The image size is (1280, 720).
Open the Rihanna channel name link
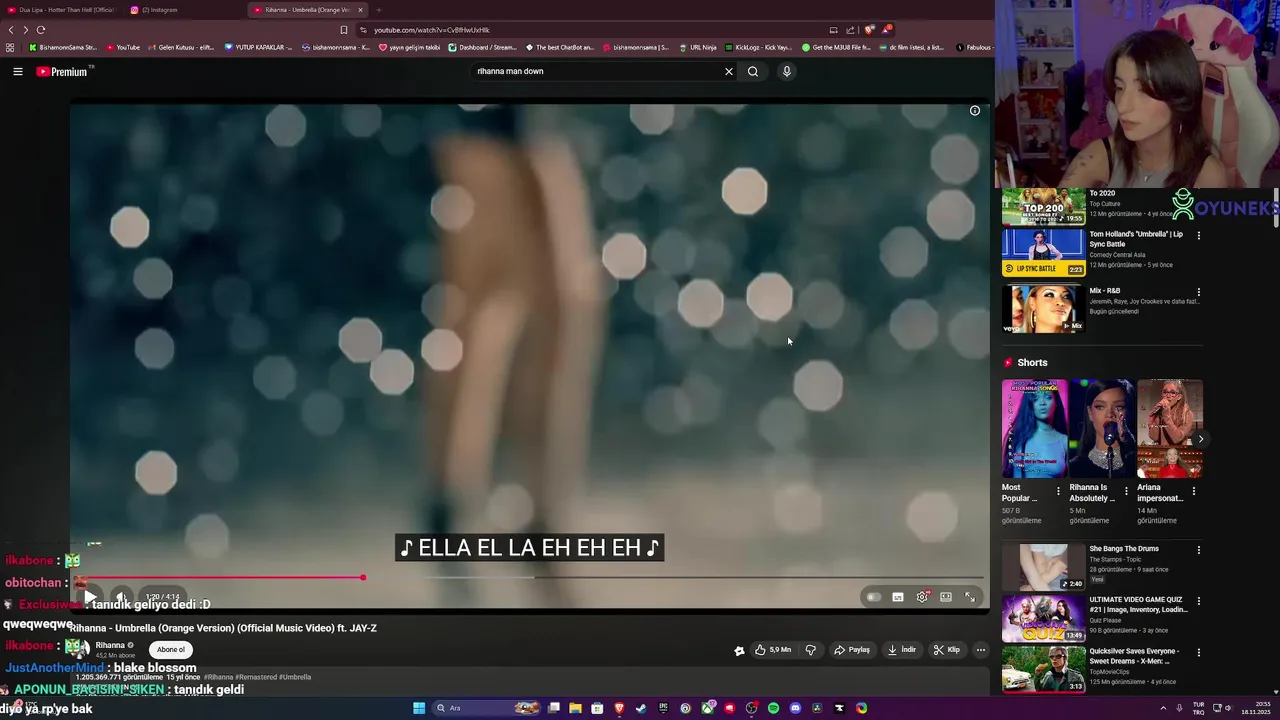(x=110, y=645)
